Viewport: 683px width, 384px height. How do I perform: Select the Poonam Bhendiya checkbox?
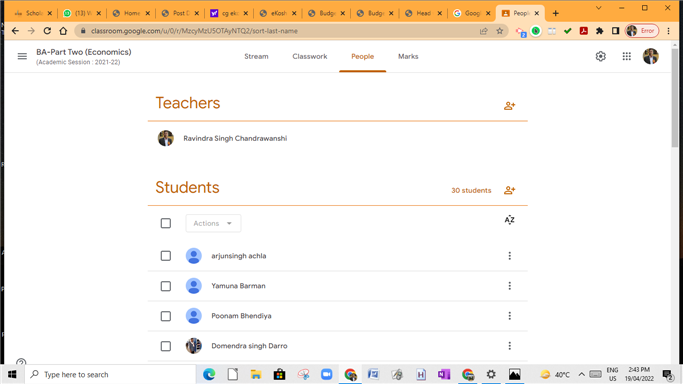coord(166,316)
